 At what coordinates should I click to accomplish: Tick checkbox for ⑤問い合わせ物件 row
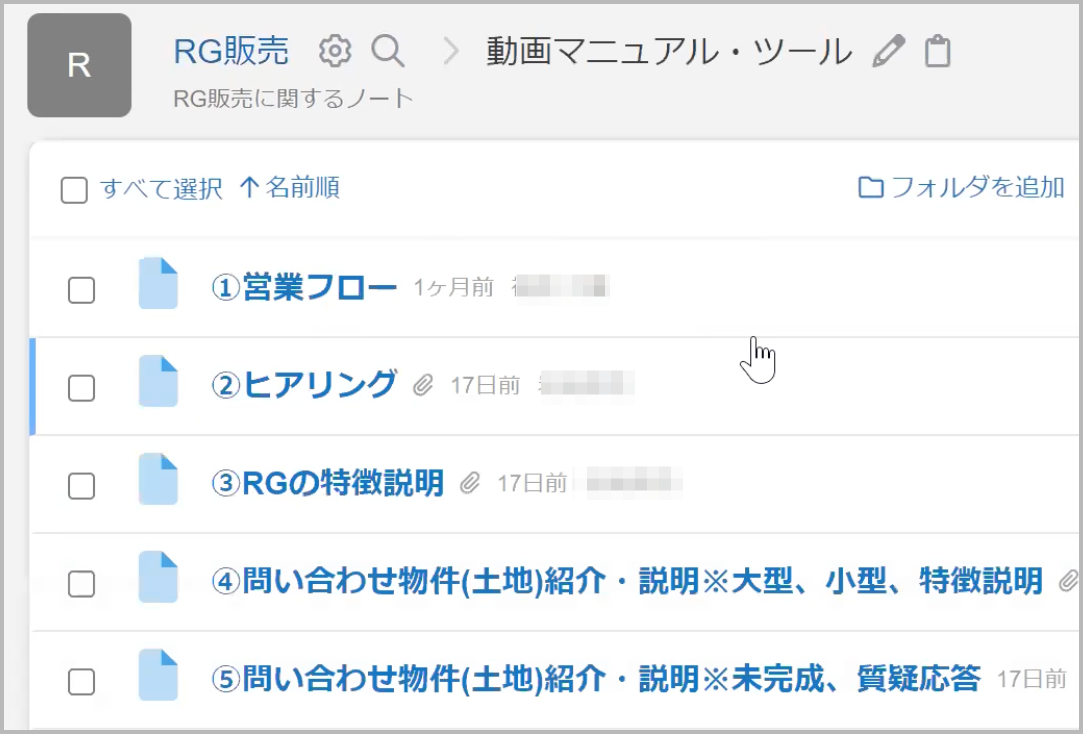pos(82,682)
